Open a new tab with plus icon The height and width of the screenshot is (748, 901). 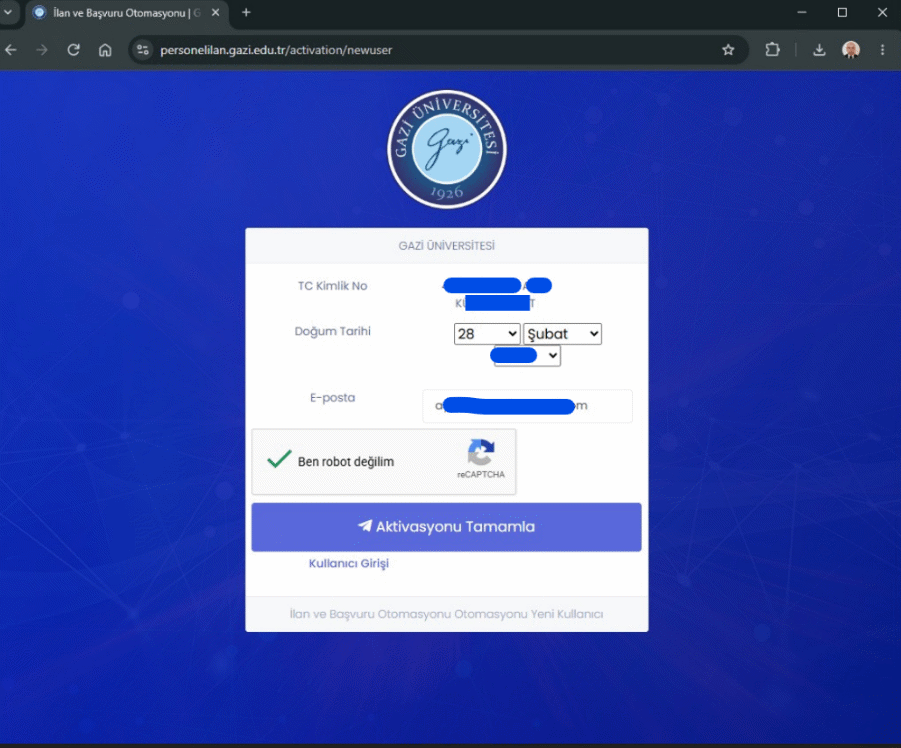pyautogui.click(x=246, y=12)
